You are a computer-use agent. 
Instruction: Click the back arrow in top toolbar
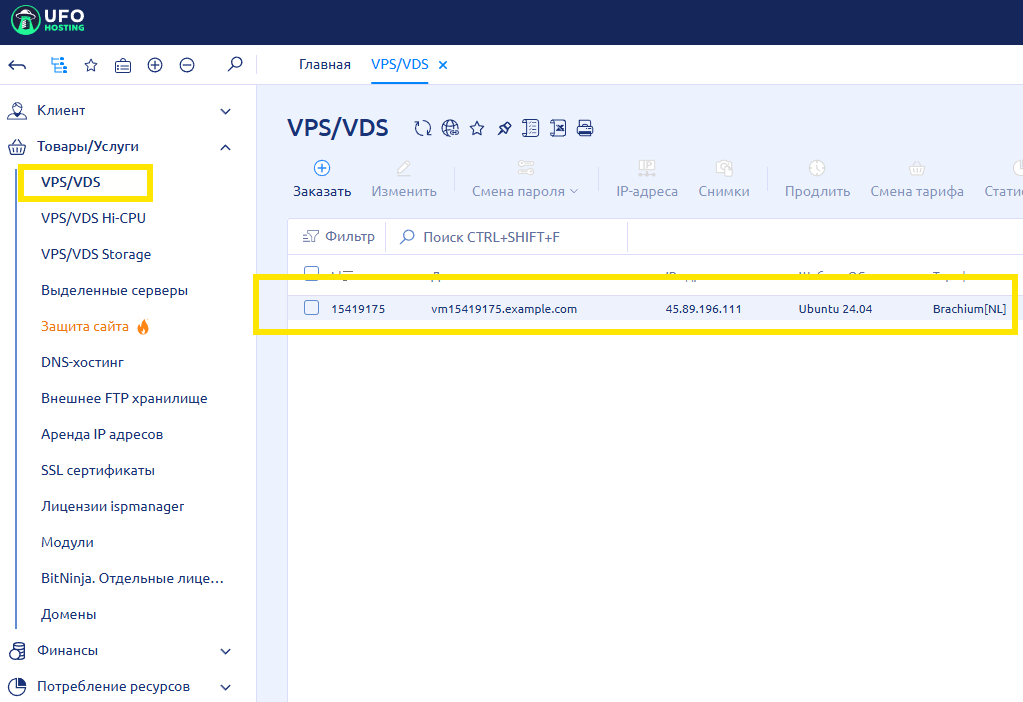pyautogui.click(x=17, y=65)
